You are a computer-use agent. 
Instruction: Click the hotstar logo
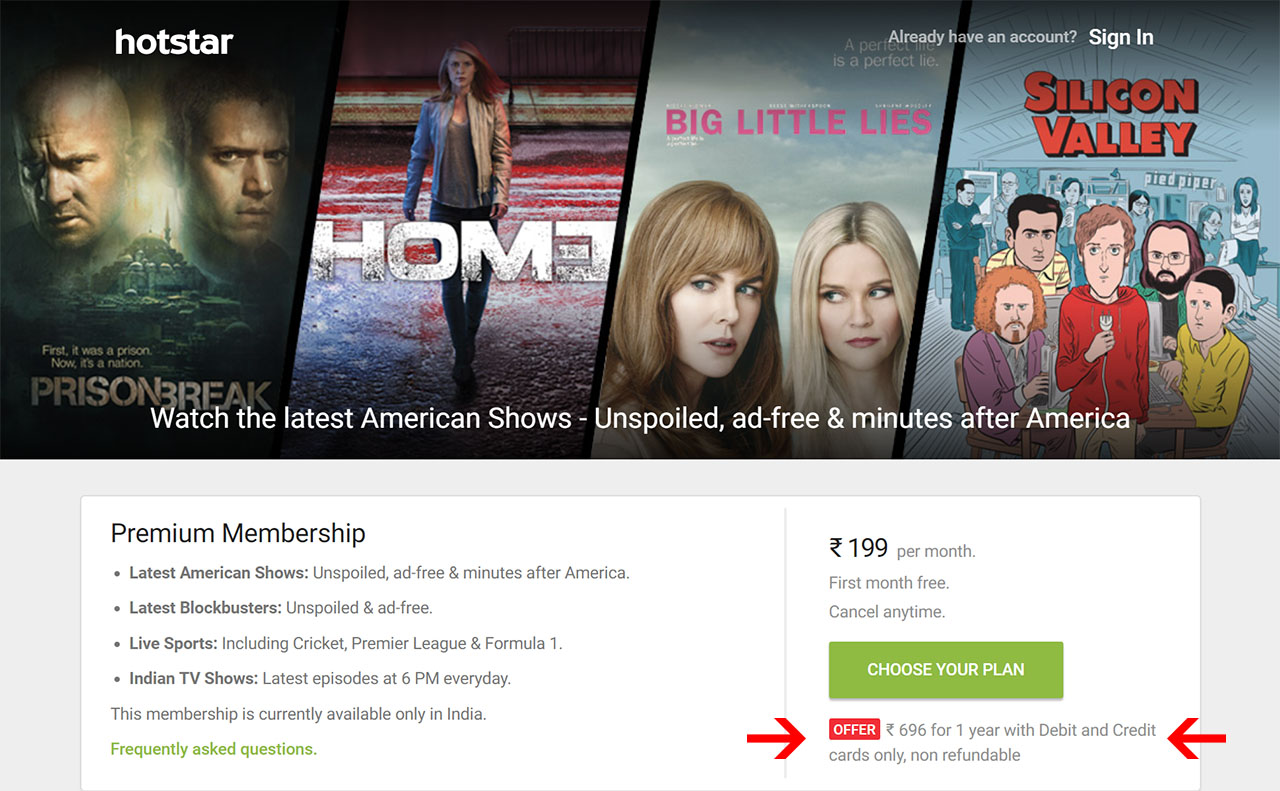(x=174, y=42)
